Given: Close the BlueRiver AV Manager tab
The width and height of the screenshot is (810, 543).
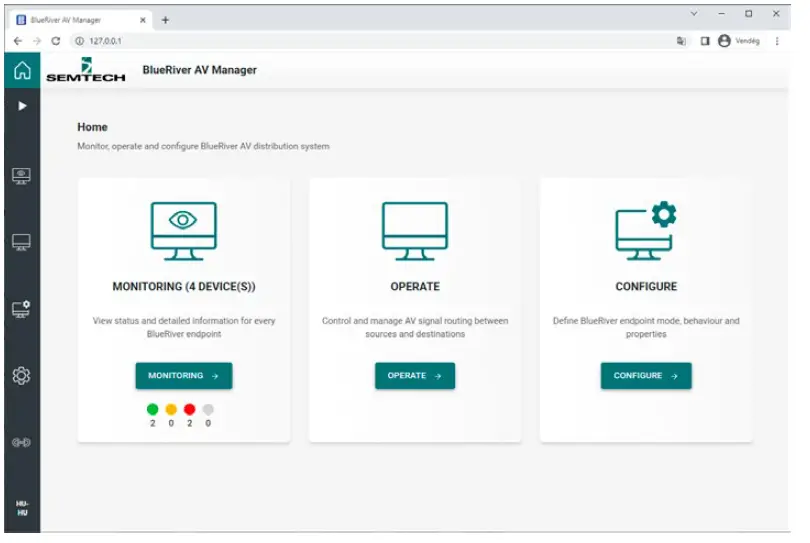Looking at the screenshot, I should (x=144, y=20).
